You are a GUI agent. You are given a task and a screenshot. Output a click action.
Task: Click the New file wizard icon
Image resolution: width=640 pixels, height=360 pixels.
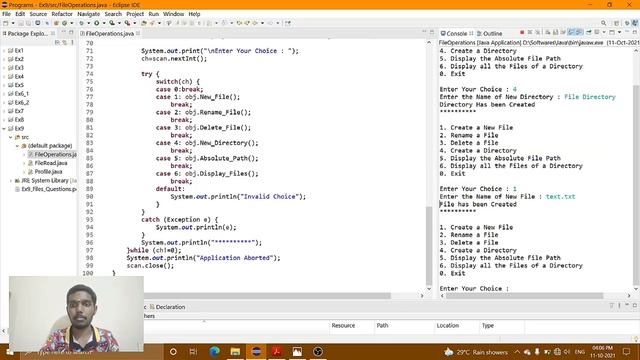click(5, 23)
